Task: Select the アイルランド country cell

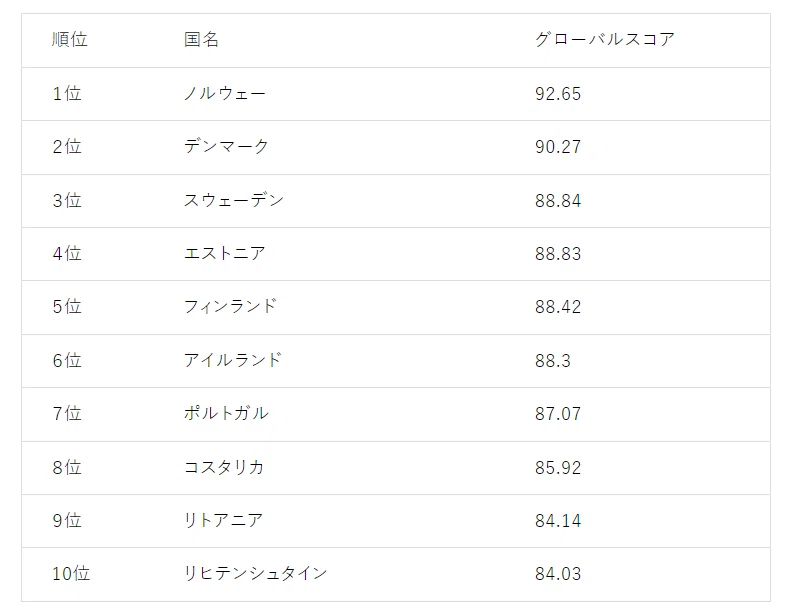Action: pos(233,360)
